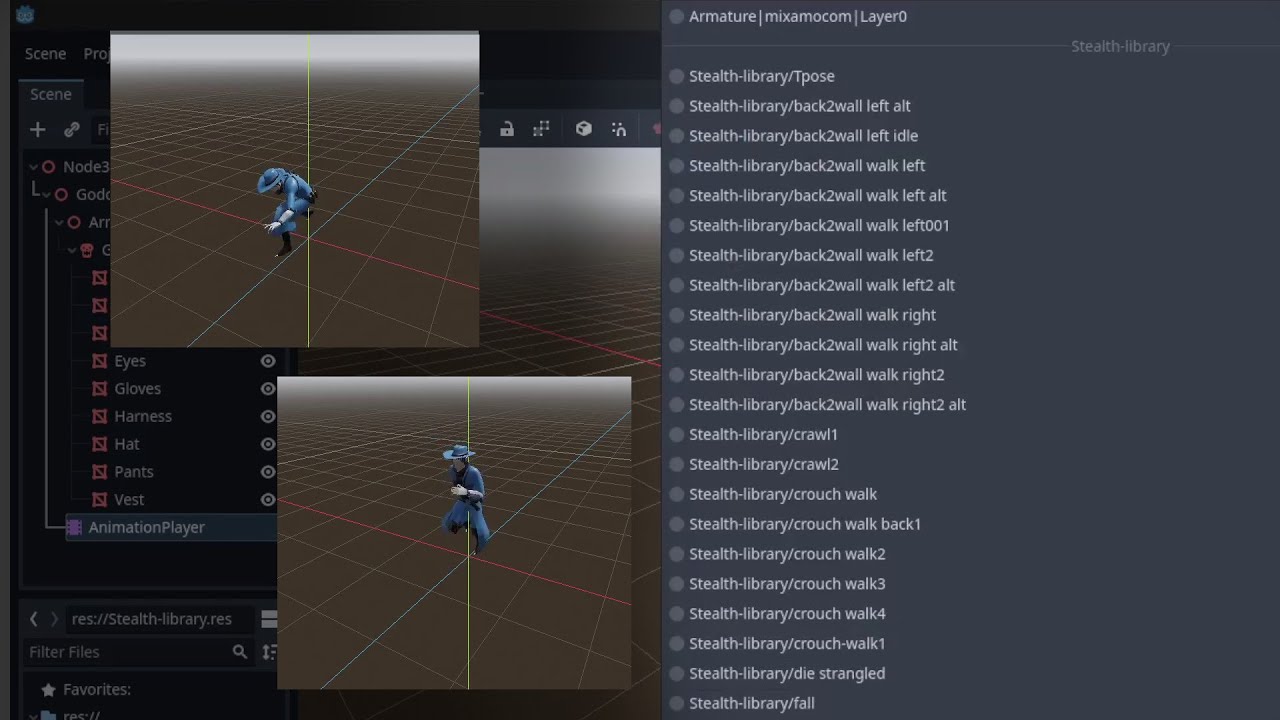Viewport: 1280px width, 720px height.
Task: Hide the Eyes mesh
Action: coord(268,361)
